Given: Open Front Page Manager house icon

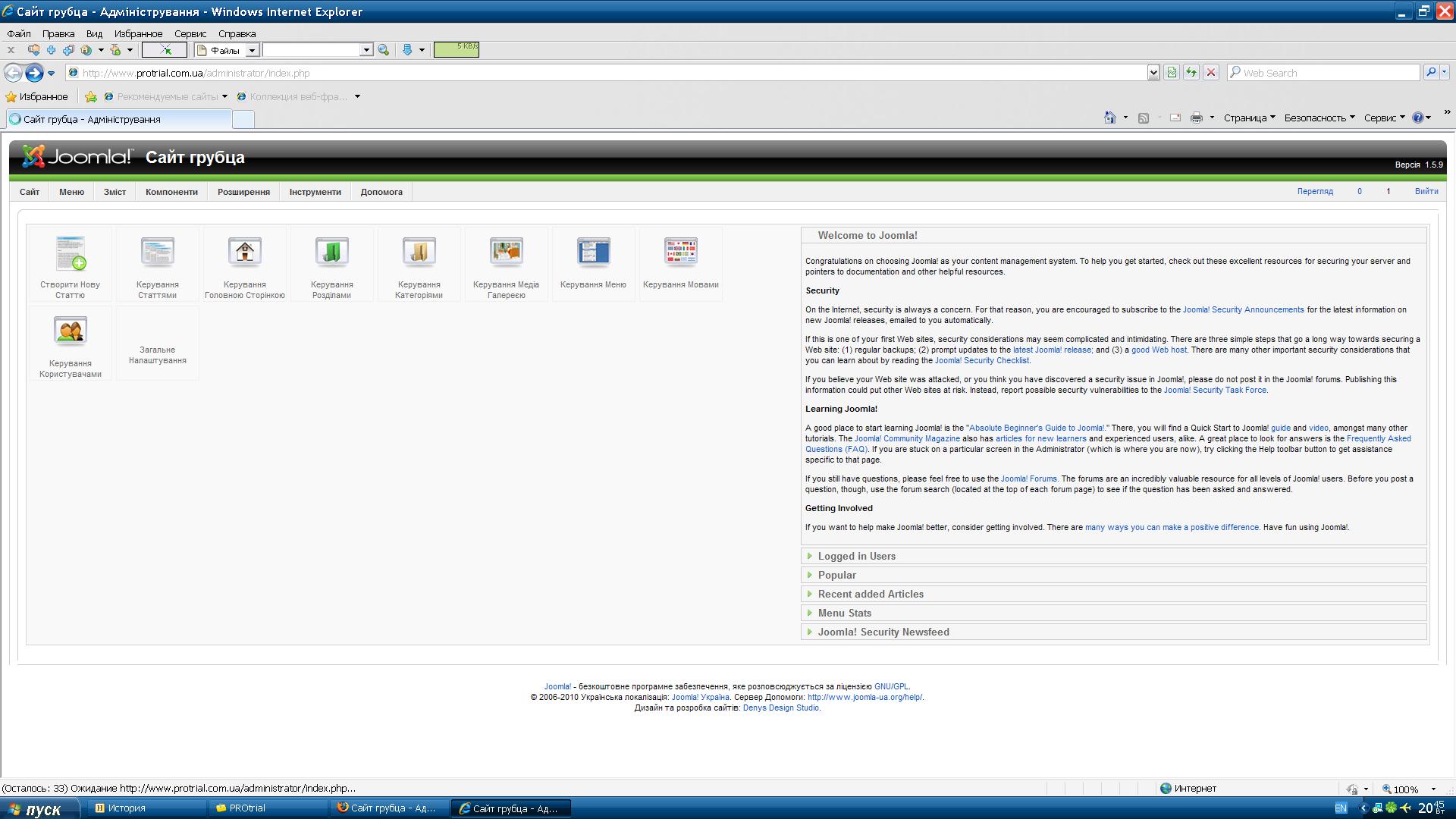Looking at the screenshot, I should [x=244, y=253].
